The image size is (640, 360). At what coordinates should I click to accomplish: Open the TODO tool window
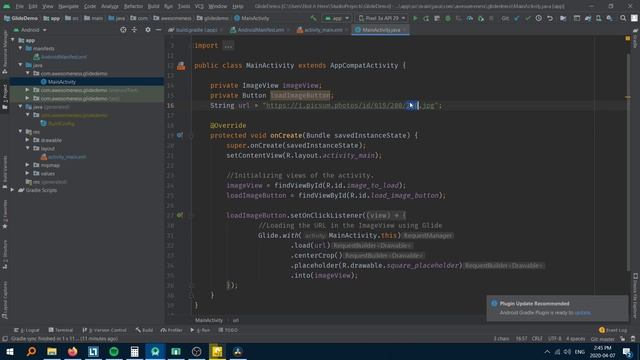pyautogui.click(x=228, y=330)
